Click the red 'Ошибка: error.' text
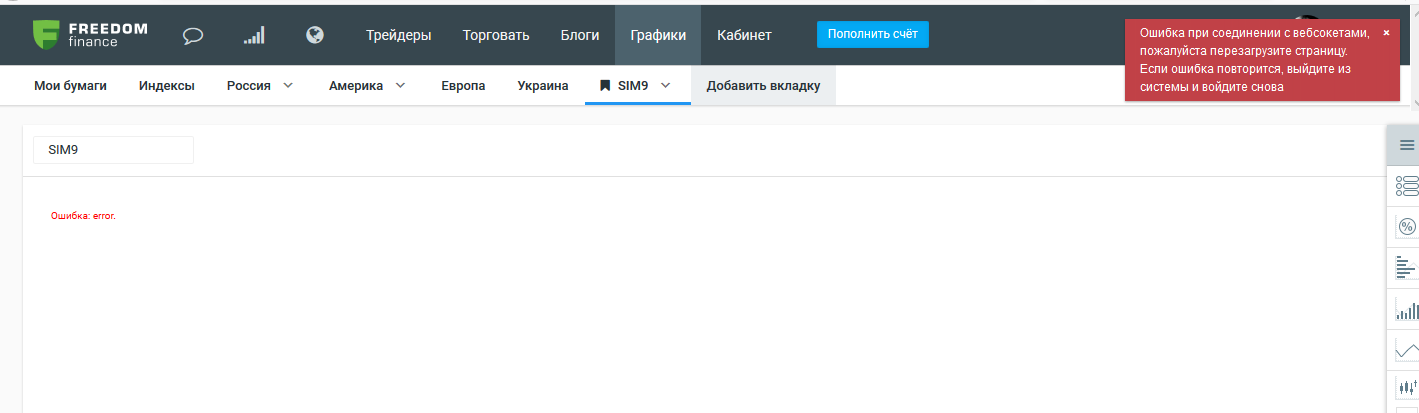The height and width of the screenshot is (413, 1419). coord(84,215)
